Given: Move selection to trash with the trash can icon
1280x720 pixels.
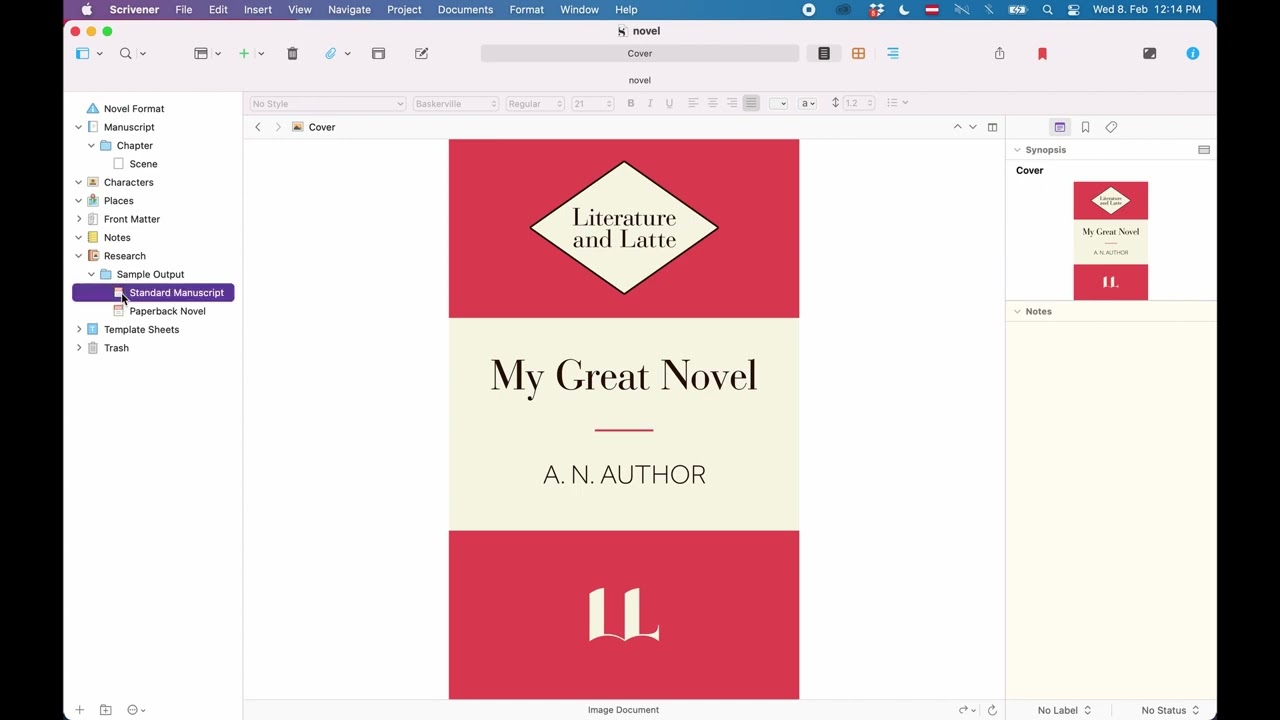Looking at the screenshot, I should pyautogui.click(x=292, y=53).
